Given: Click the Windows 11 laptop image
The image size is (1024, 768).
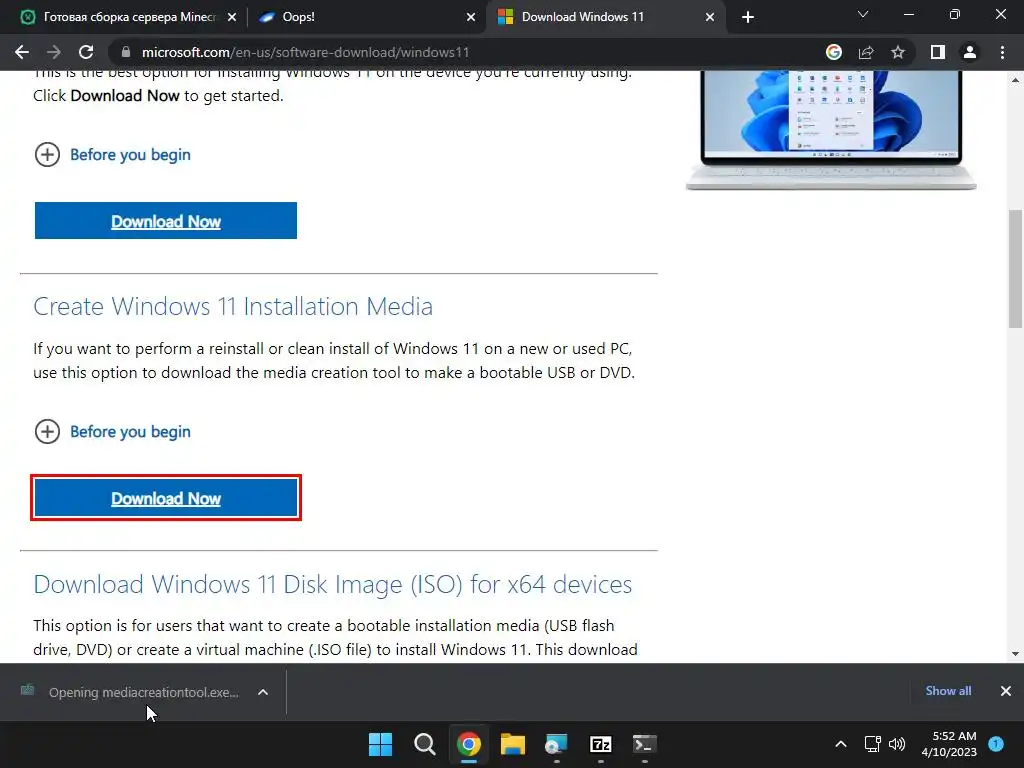Looking at the screenshot, I should coord(831,131).
